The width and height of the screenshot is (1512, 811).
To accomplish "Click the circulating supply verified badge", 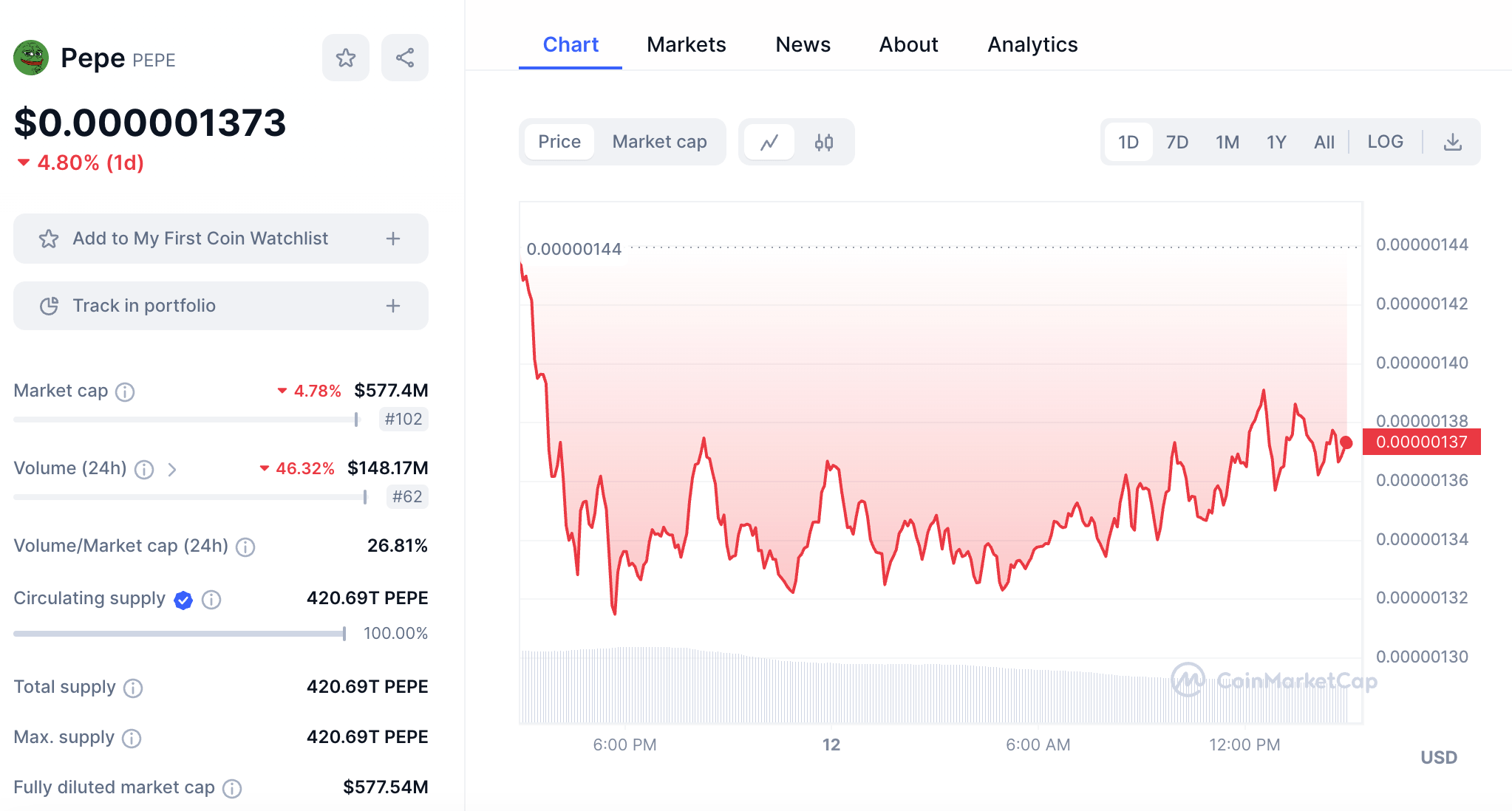I will pos(183,600).
